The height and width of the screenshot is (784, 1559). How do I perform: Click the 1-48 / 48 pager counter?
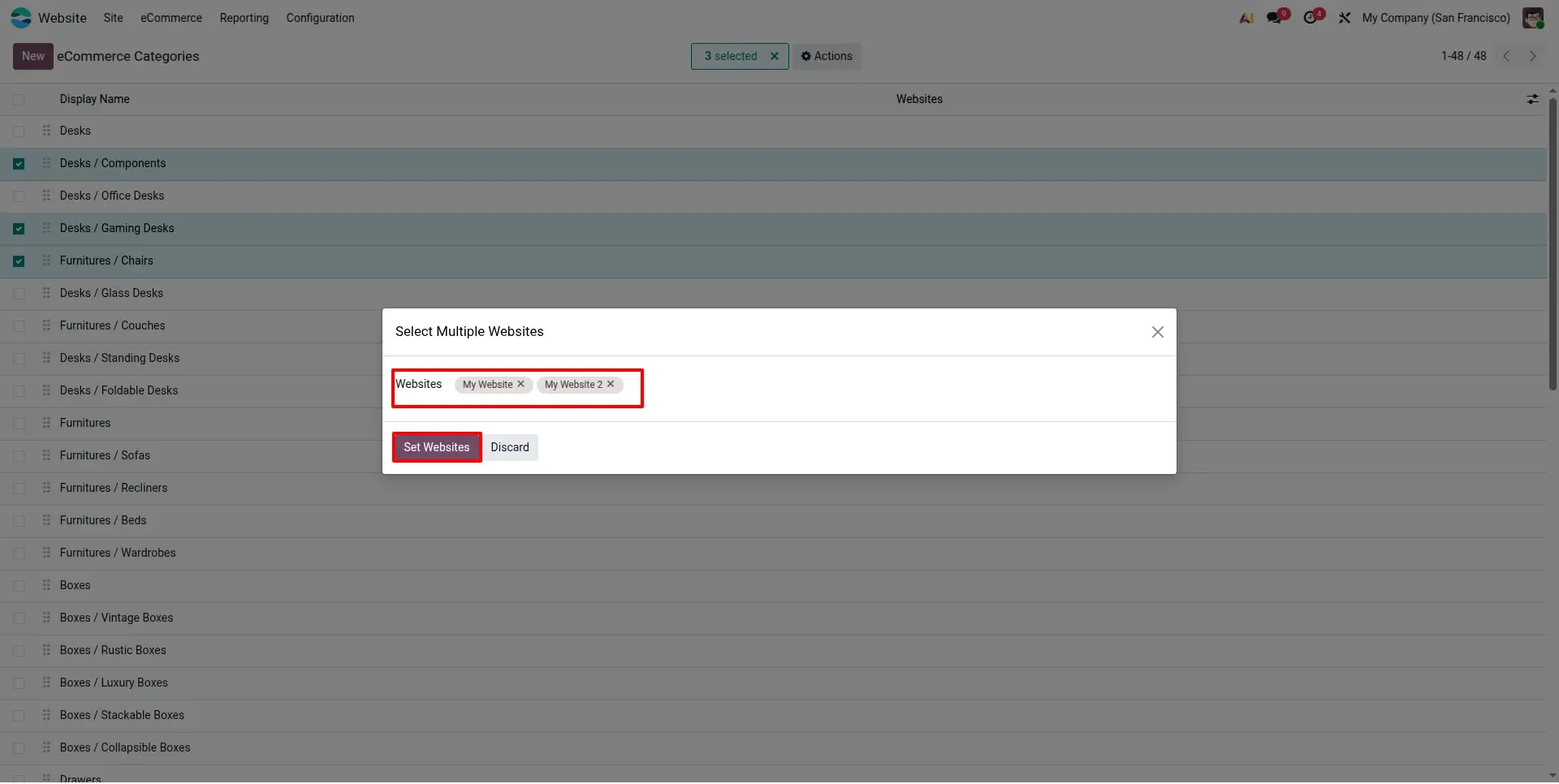tap(1464, 56)
